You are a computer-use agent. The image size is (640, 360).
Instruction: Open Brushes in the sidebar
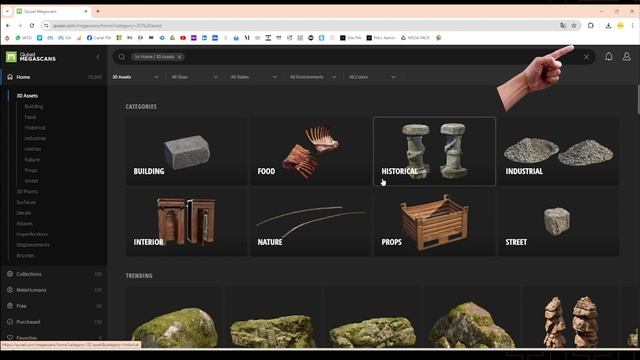pos(25,255)
